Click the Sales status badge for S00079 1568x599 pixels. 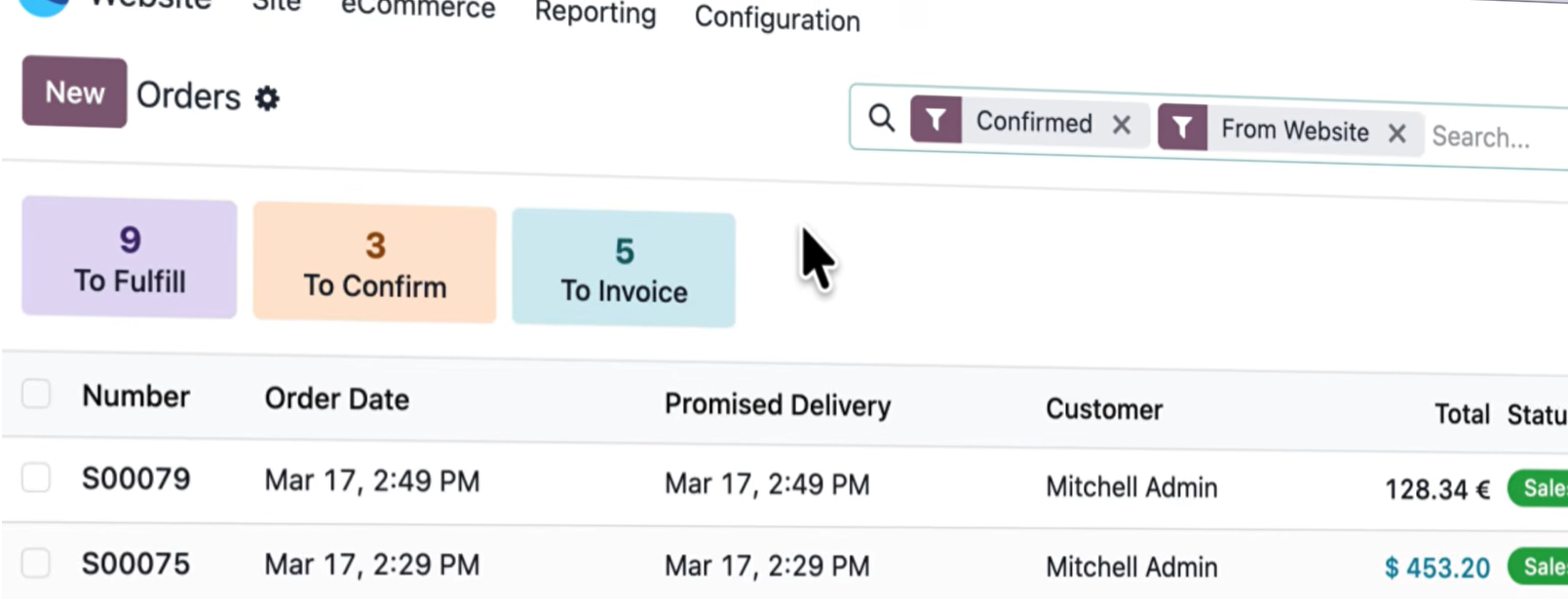coord(1538,488)
